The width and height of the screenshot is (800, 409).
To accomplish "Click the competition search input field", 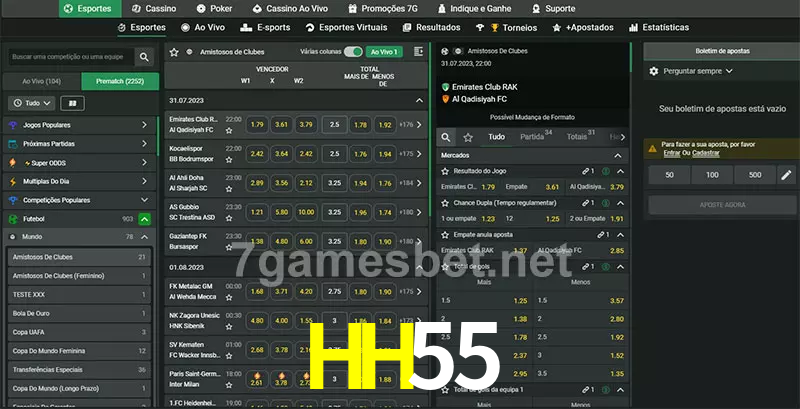I will pos(69,58).
